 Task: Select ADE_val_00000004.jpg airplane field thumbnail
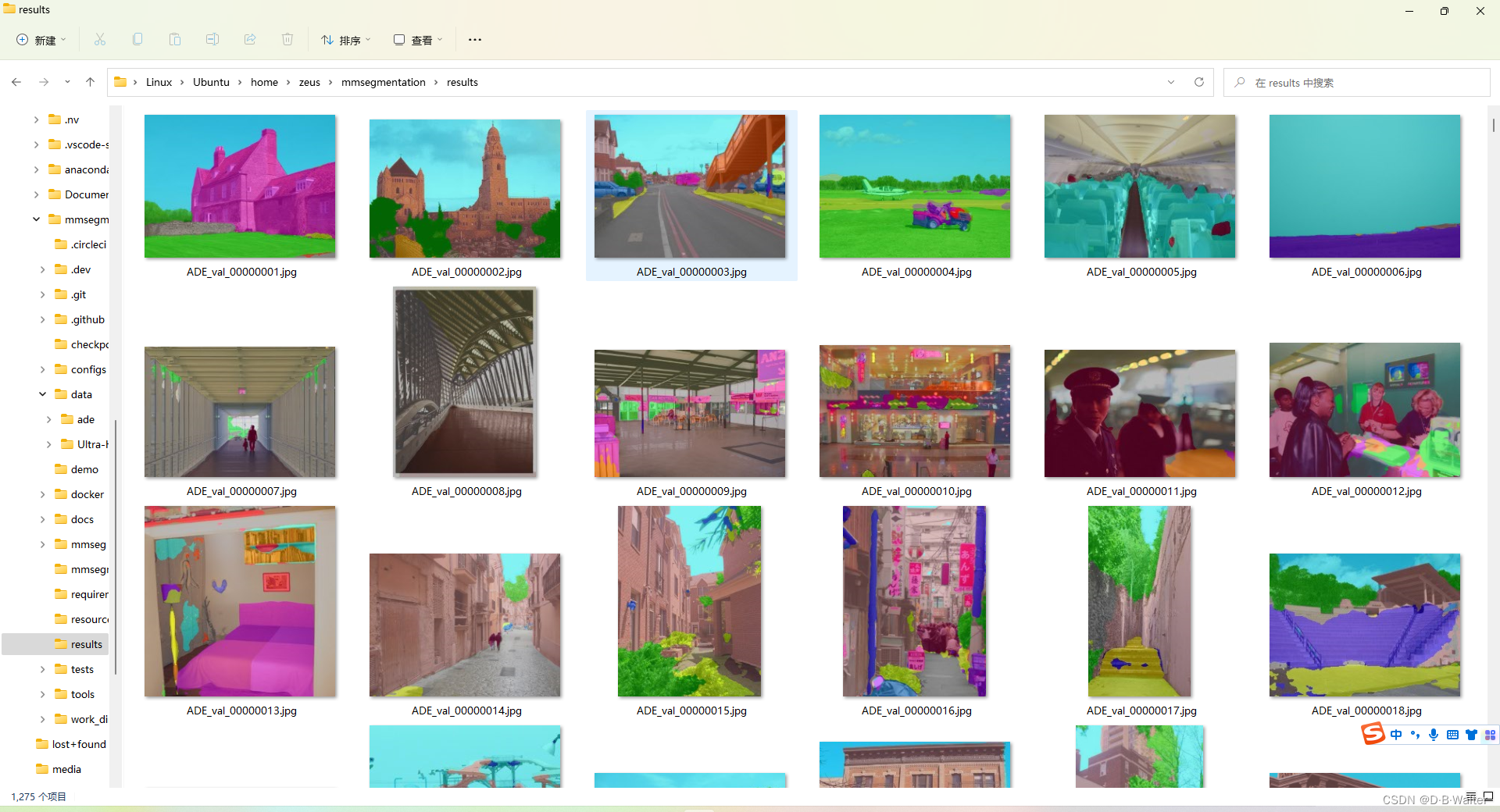pyautogui.click(x=915, y=186)
